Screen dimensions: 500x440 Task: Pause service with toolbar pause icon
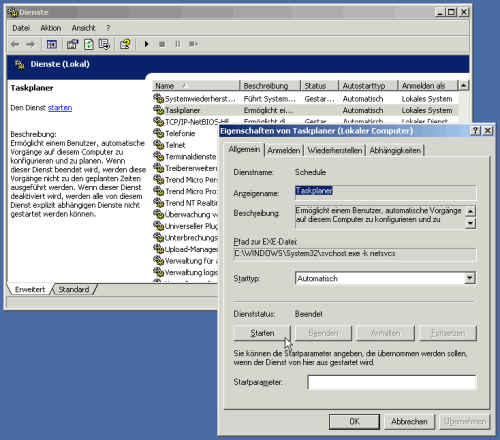tap(178, 44)
